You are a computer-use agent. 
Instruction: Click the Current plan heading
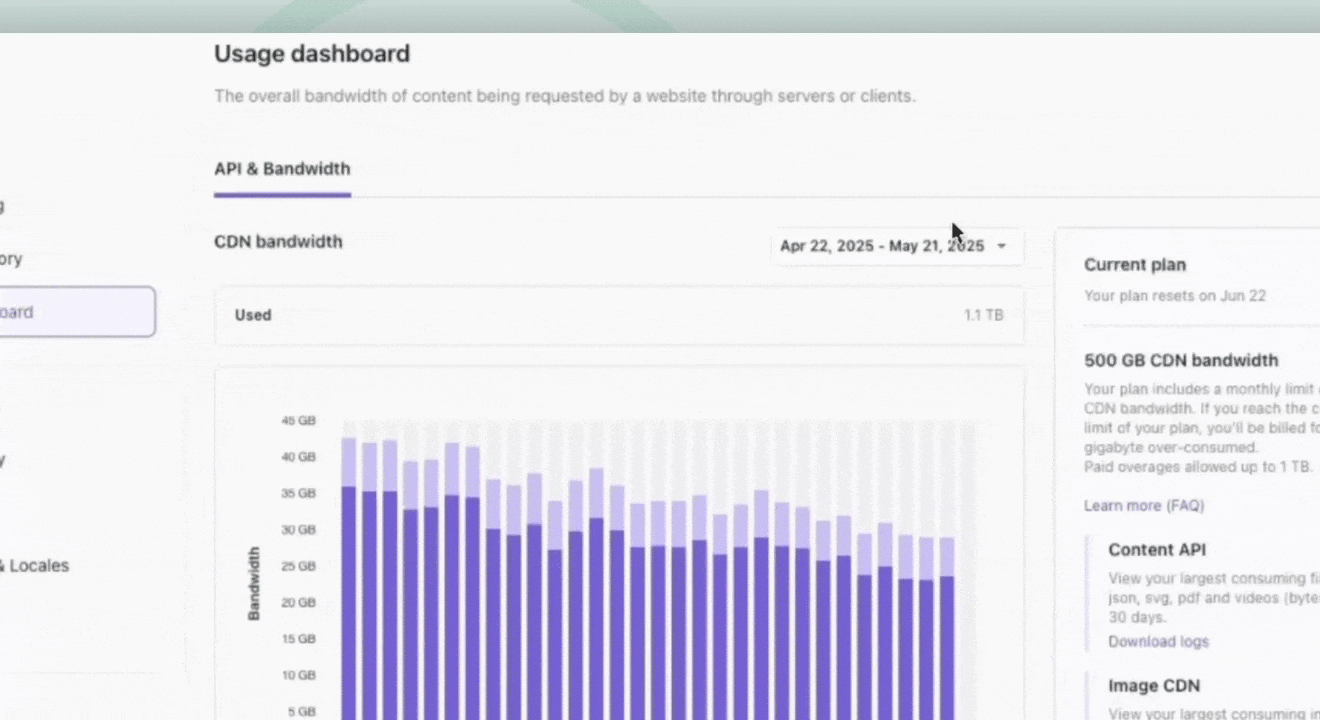(1135, 265)
